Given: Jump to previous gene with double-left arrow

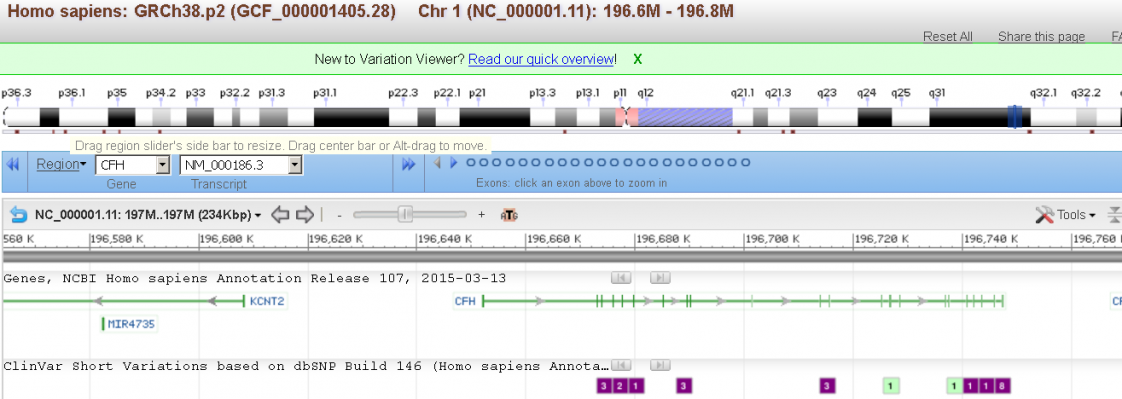Looking at the screenshot, I should click(13, 164).
